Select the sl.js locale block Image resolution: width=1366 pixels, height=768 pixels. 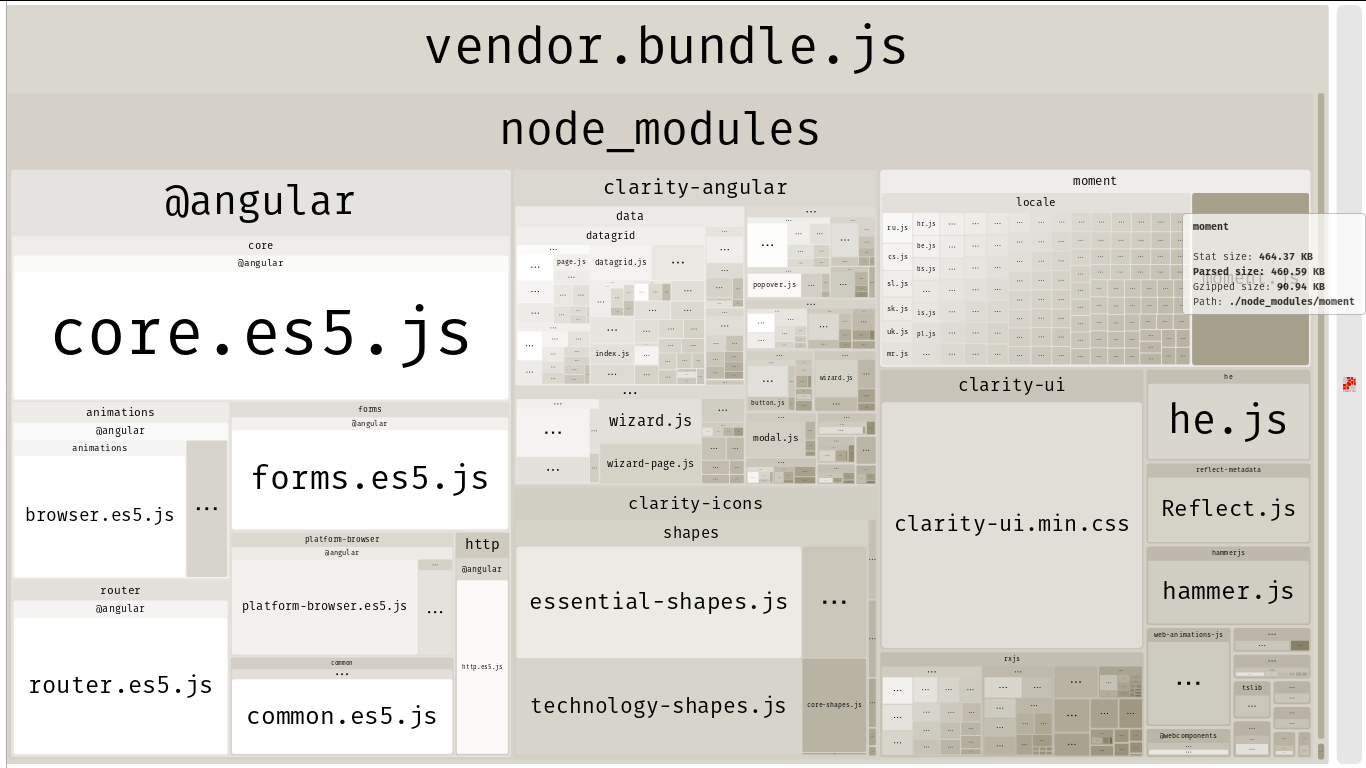tap(897, 284)
